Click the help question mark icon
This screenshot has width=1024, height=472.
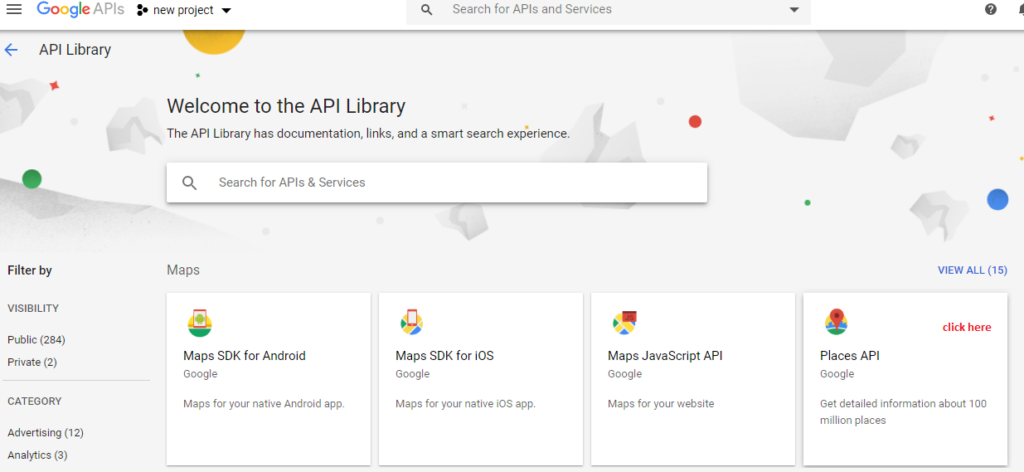991,9
